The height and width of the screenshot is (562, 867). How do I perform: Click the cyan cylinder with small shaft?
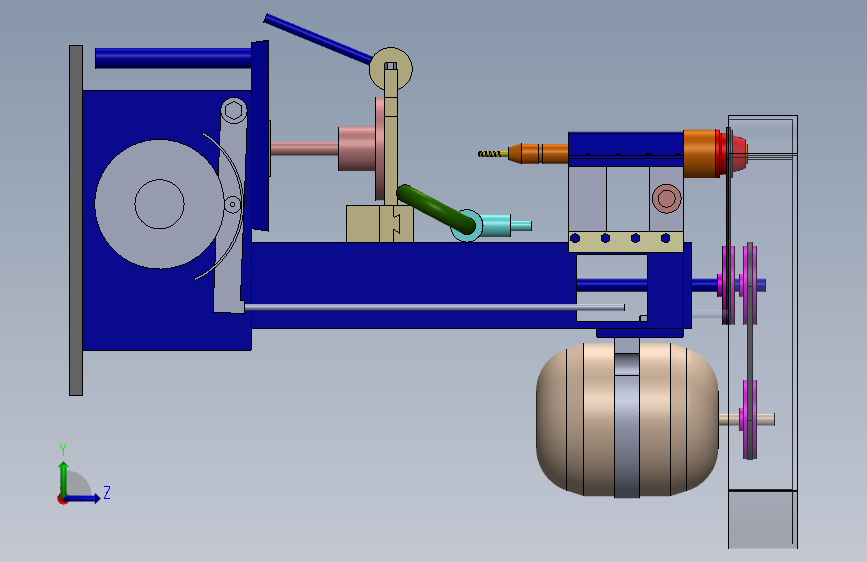pos(490,225)
